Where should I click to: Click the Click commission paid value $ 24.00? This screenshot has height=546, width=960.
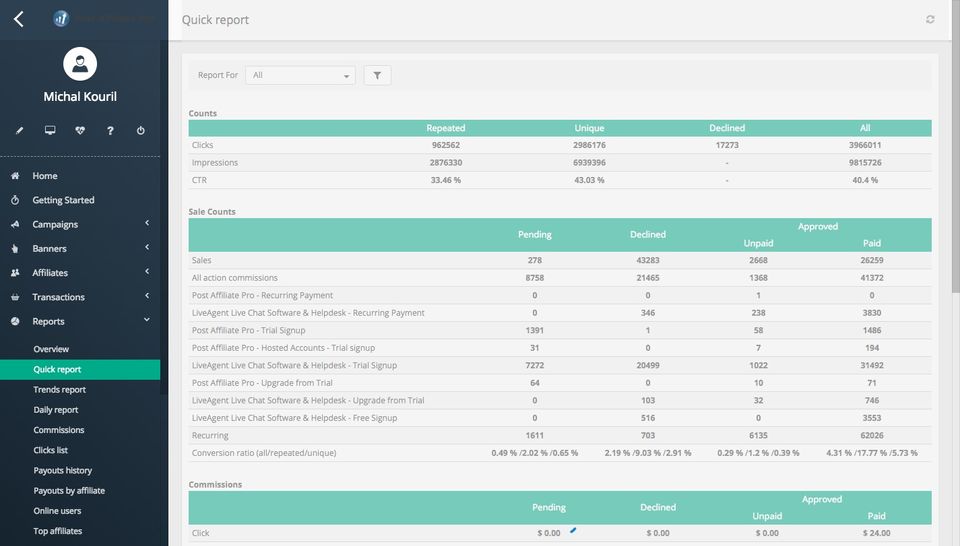[x=876, y=533]
